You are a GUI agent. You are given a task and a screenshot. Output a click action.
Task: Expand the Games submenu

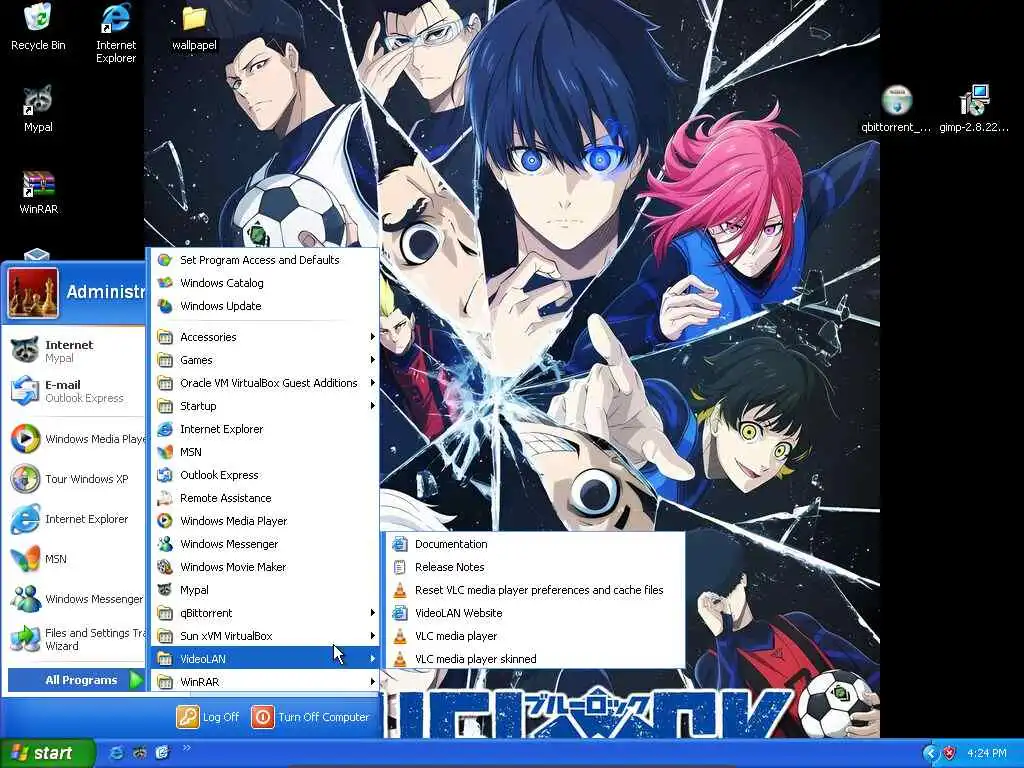click(x=265, y=360)
